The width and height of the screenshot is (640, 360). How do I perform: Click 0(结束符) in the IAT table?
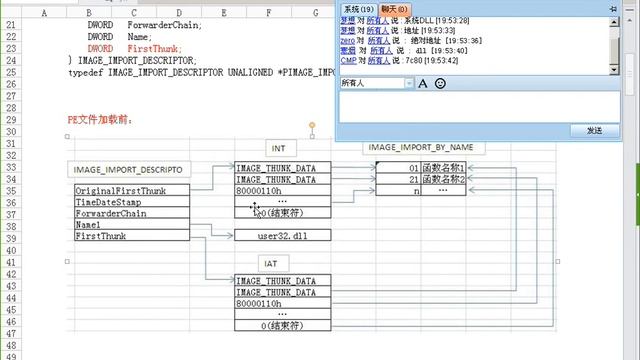click(x=282, y=326)
